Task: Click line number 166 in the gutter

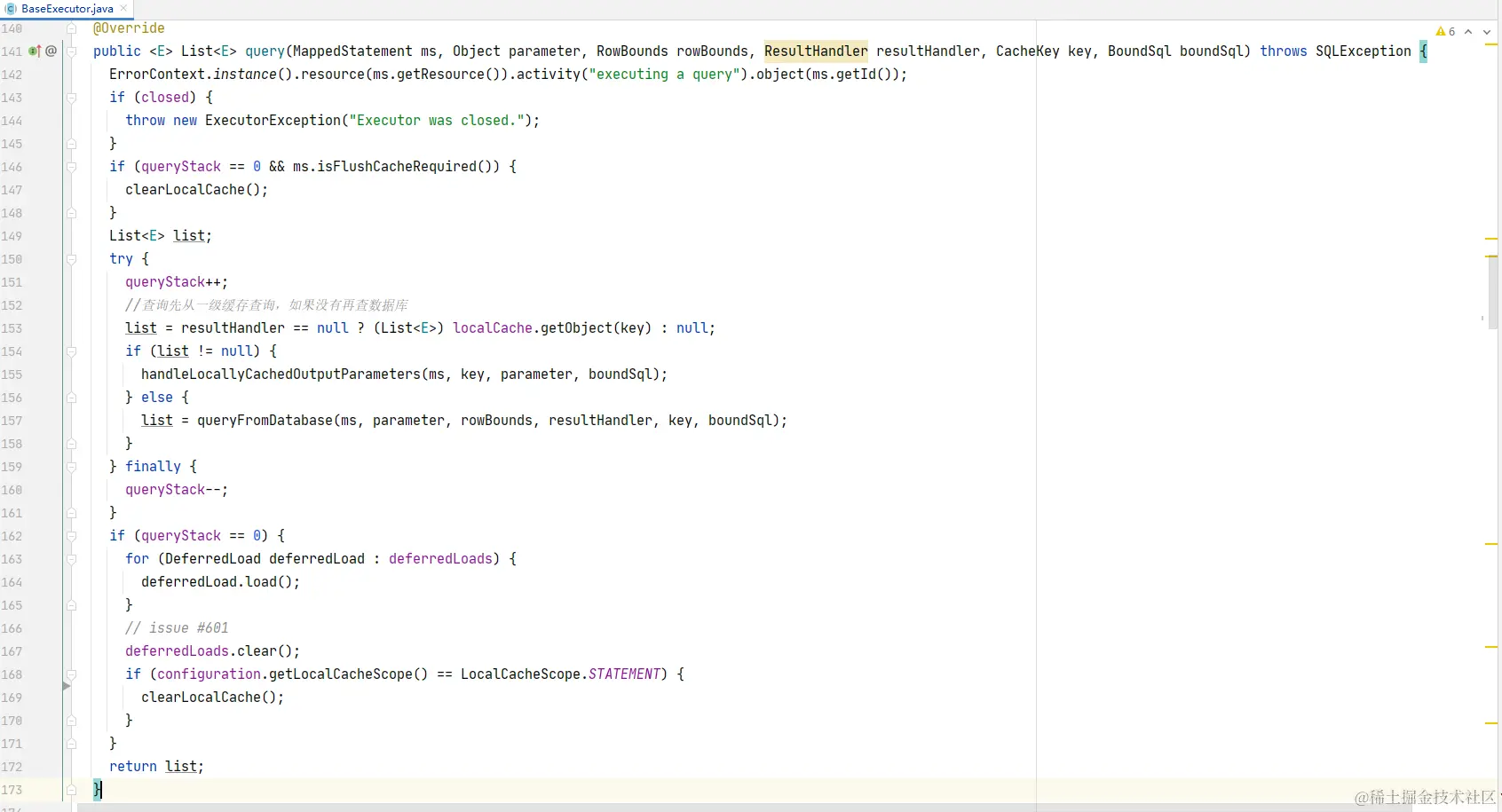Action: click(x=12, y=628)
